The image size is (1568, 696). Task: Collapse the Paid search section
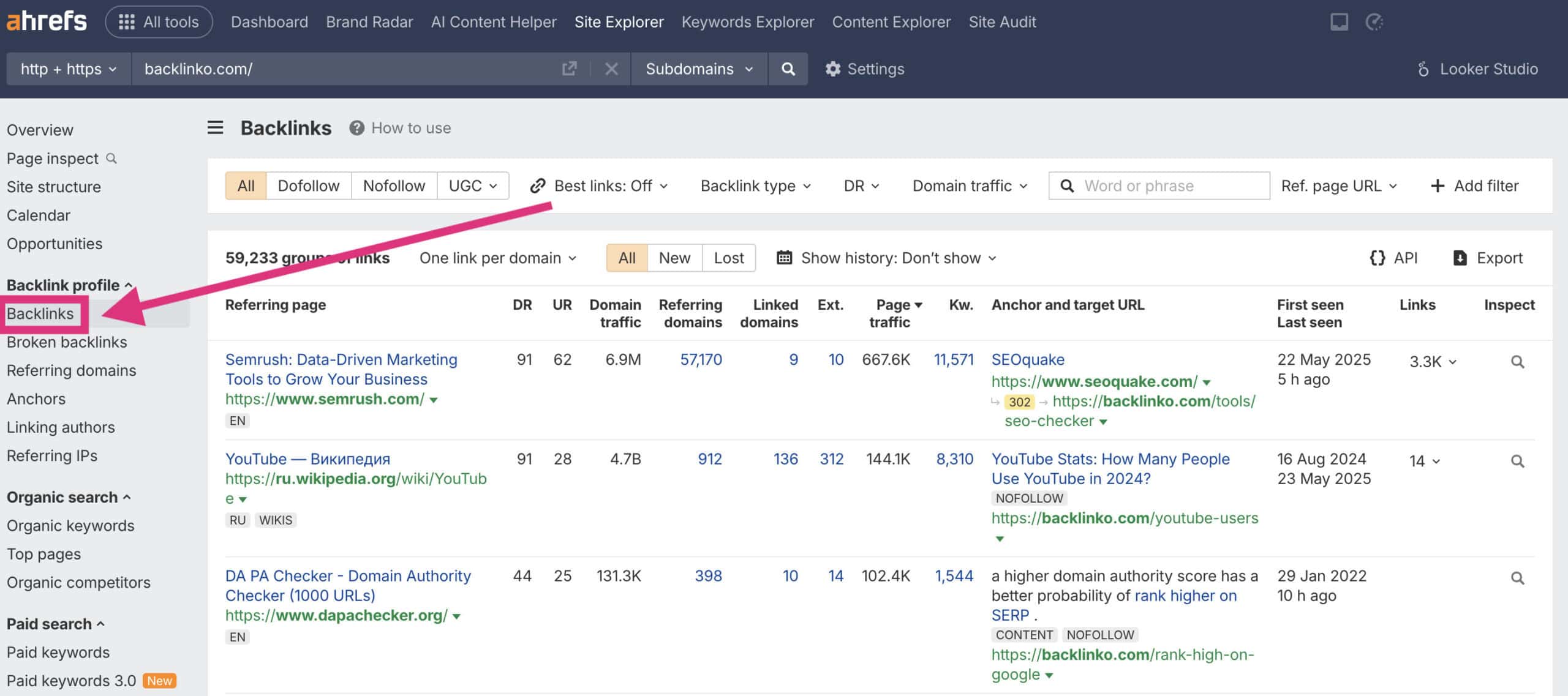(56, 624)
